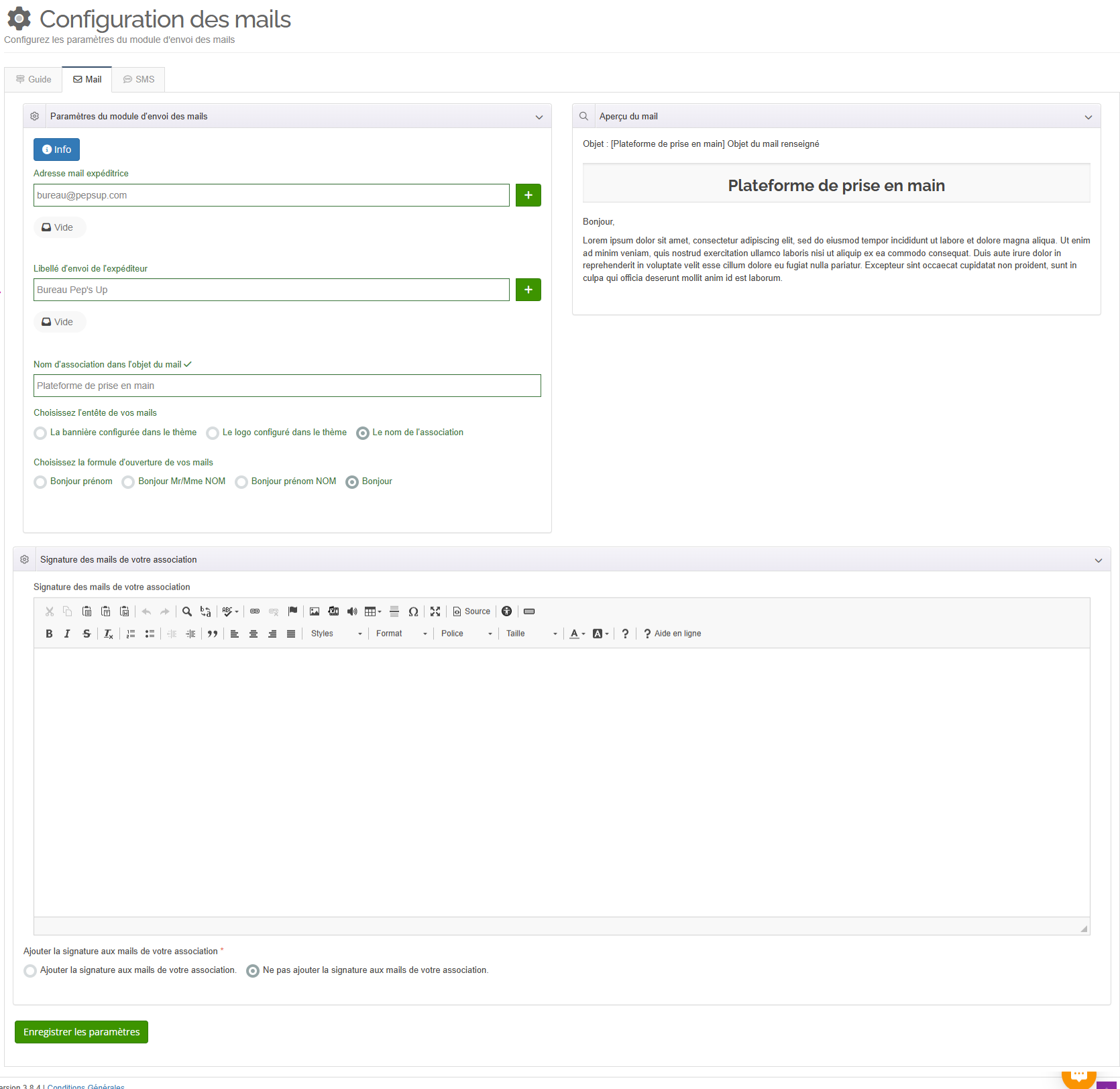Open the Guide tab
Screen dimensions: 1120x1089
click(x=34, y=79)
